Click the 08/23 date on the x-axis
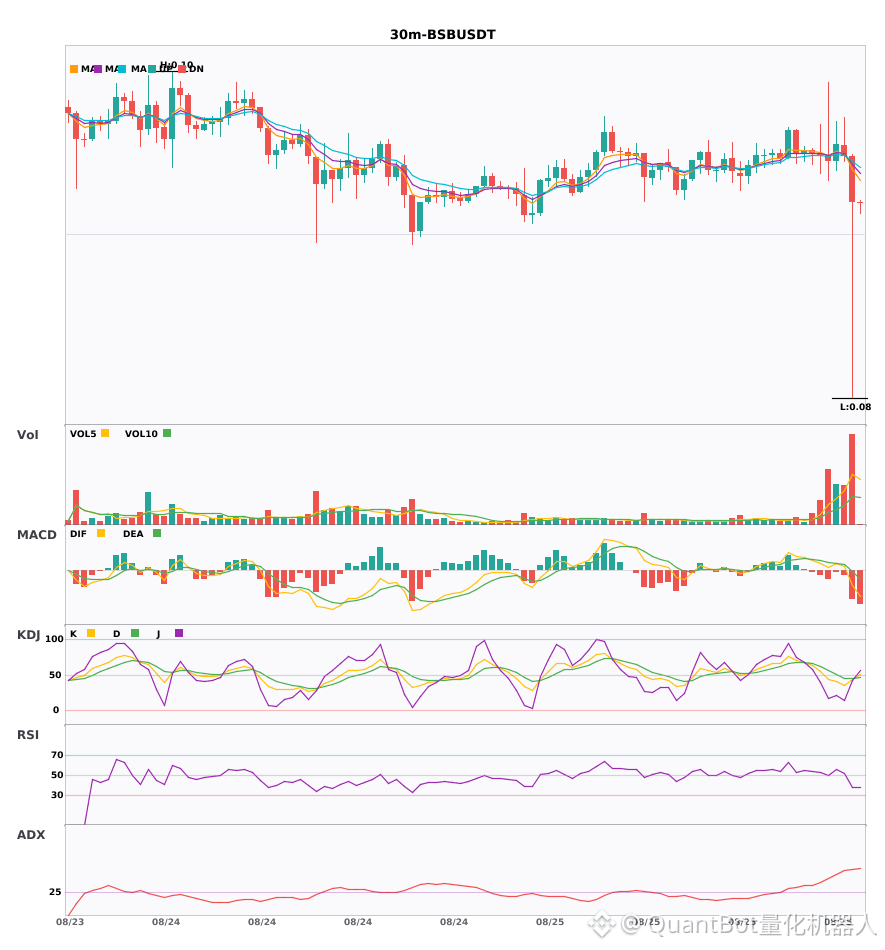This screenshot has height=950, width=885. tap(70, 922)
